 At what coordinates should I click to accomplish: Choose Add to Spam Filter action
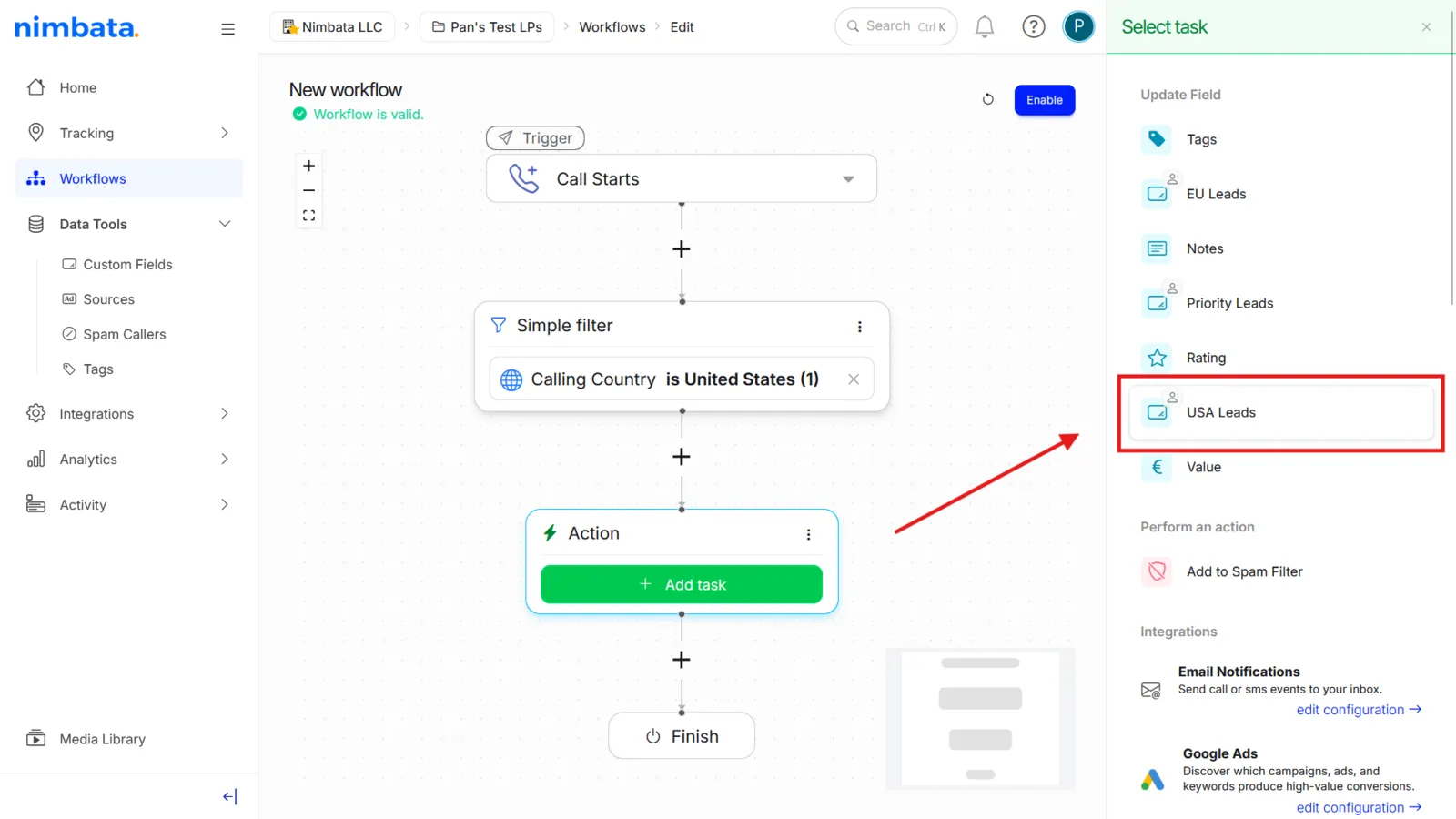tap(1281, 571)
